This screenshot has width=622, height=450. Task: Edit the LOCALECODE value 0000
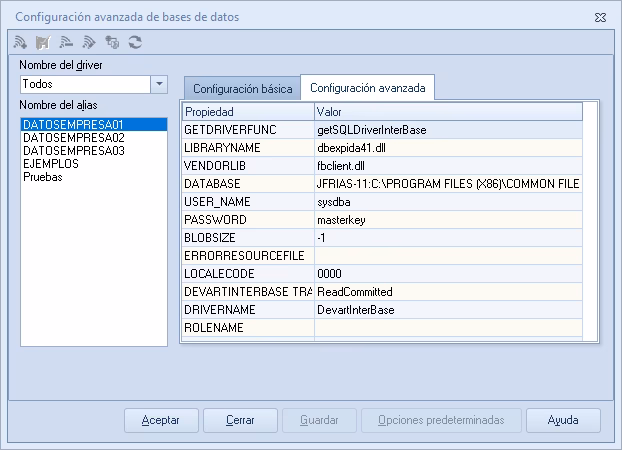tap(449, 274)
